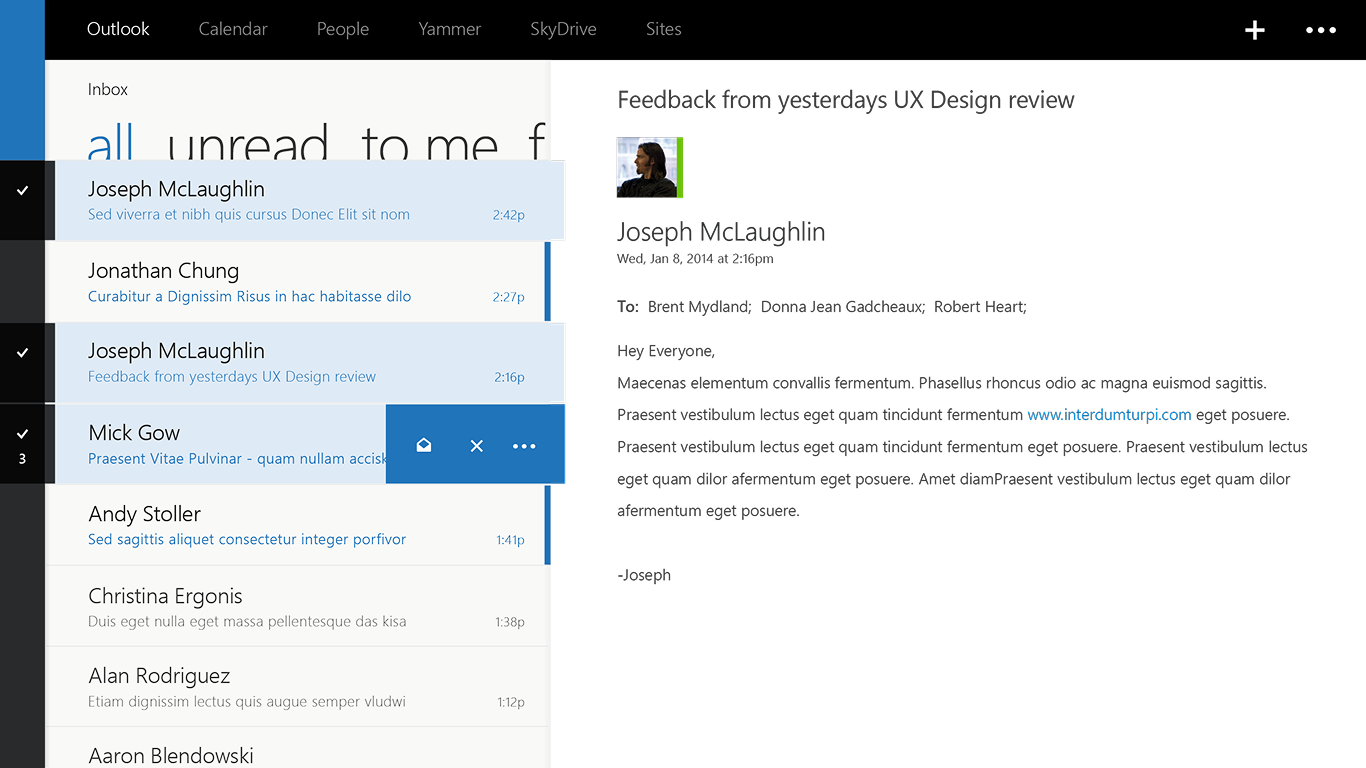Click recipient Brent Mydland
The image size is (1366, 768).
699,307
